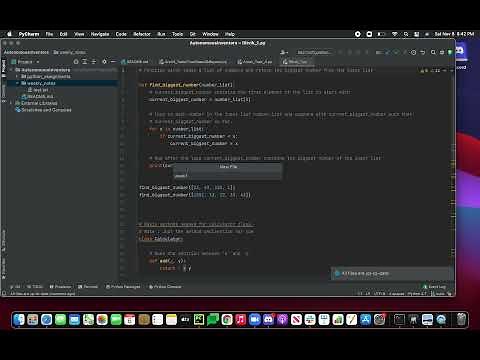480x360 pixels.
Task: Open Music app in the Dock
Action: 241,320
